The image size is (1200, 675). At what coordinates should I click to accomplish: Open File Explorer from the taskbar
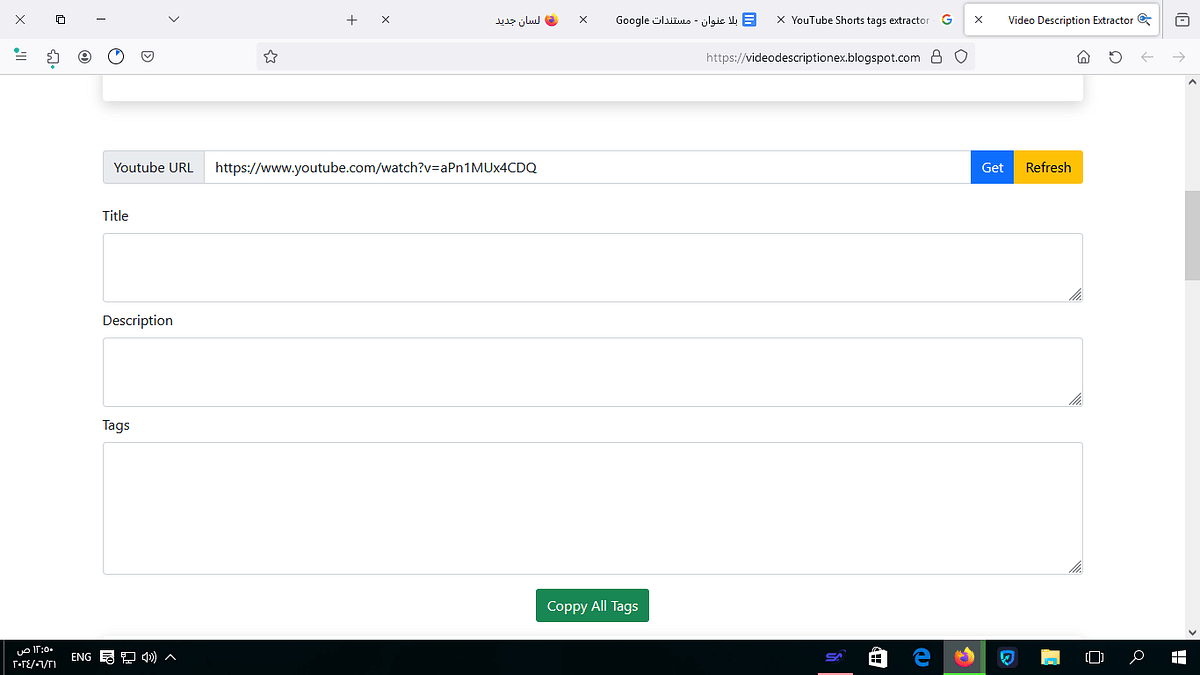[1050, 657]
